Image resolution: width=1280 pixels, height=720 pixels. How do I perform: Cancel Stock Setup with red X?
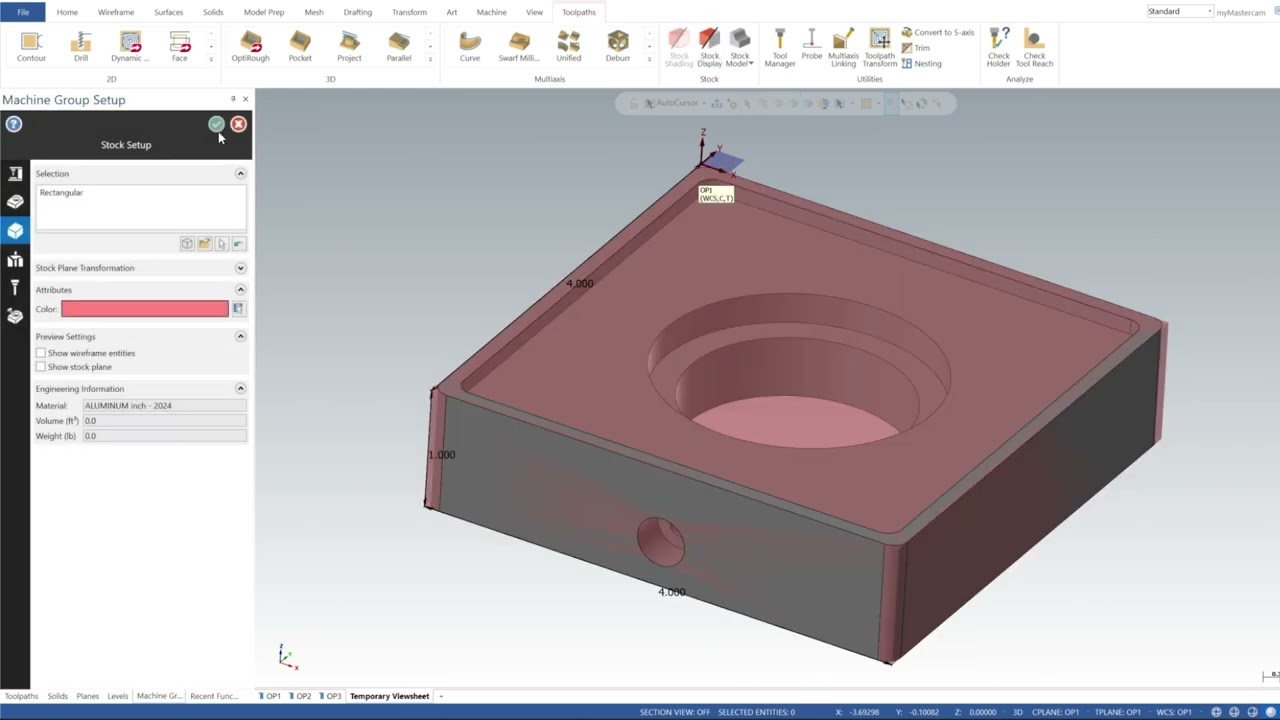(238, 124)
